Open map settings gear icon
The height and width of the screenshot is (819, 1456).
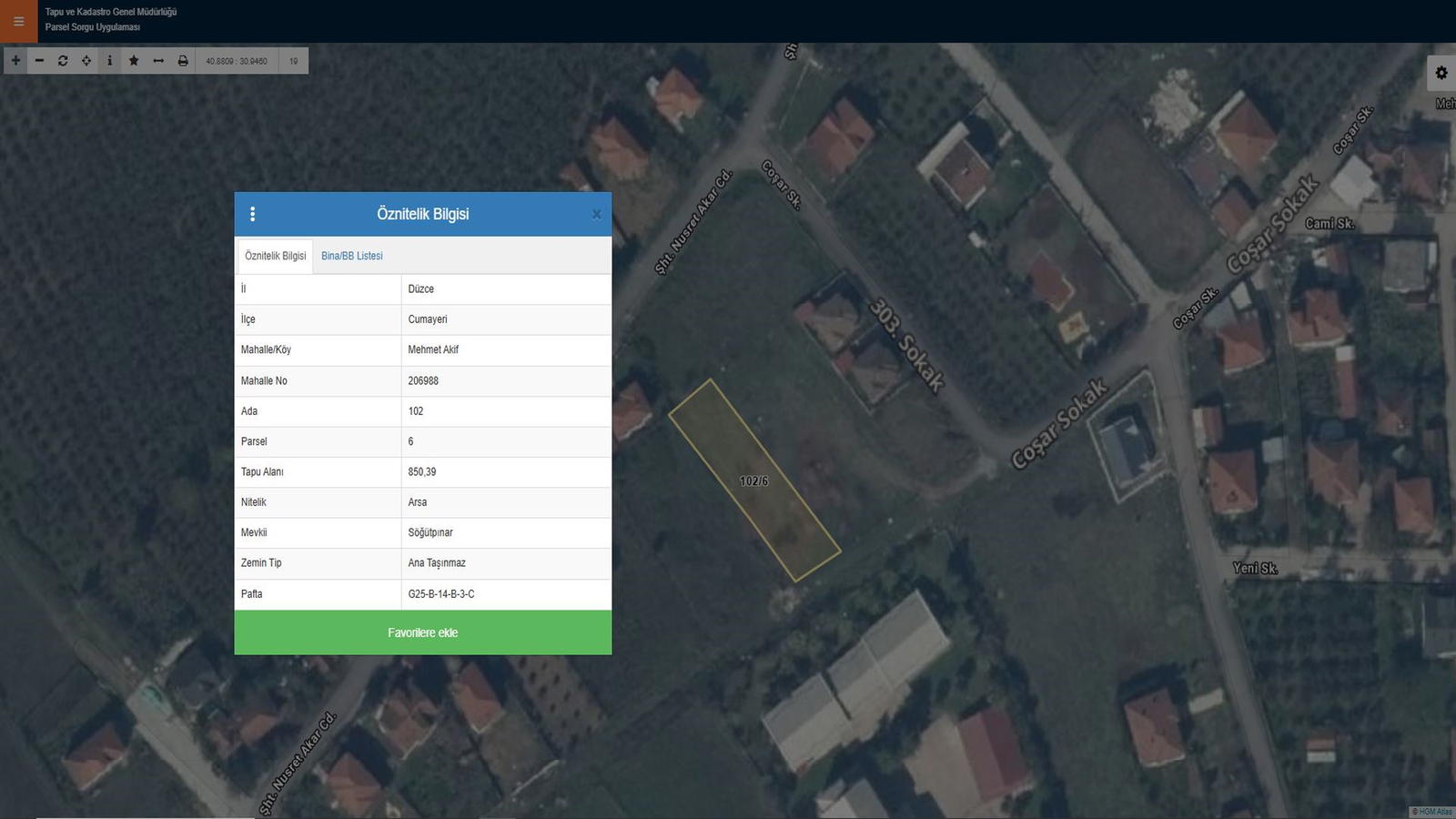(1441, 73)
